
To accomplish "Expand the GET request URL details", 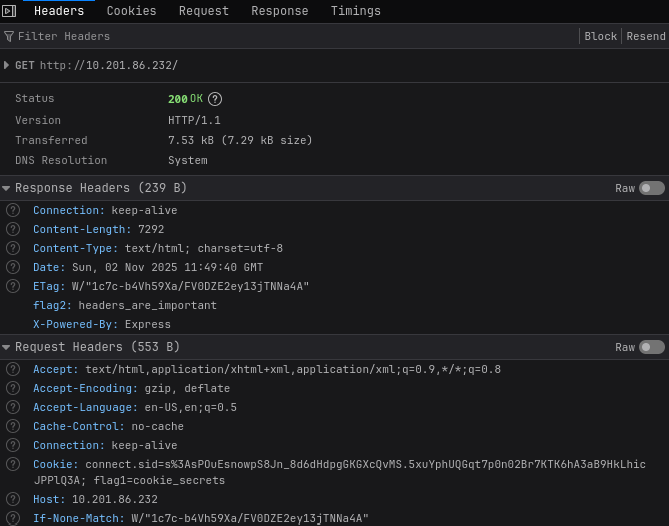I will point(7,65).
